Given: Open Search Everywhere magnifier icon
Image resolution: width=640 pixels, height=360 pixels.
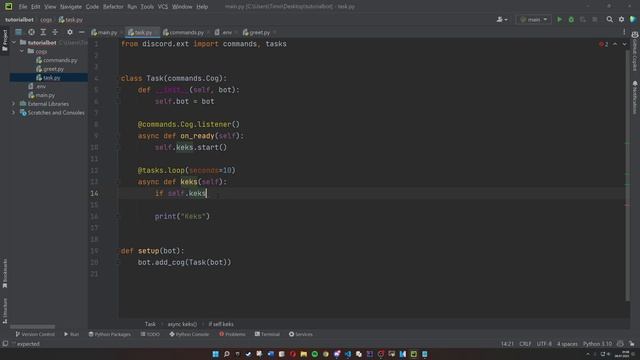Looking at the screenshot, I should coord(609,20).
